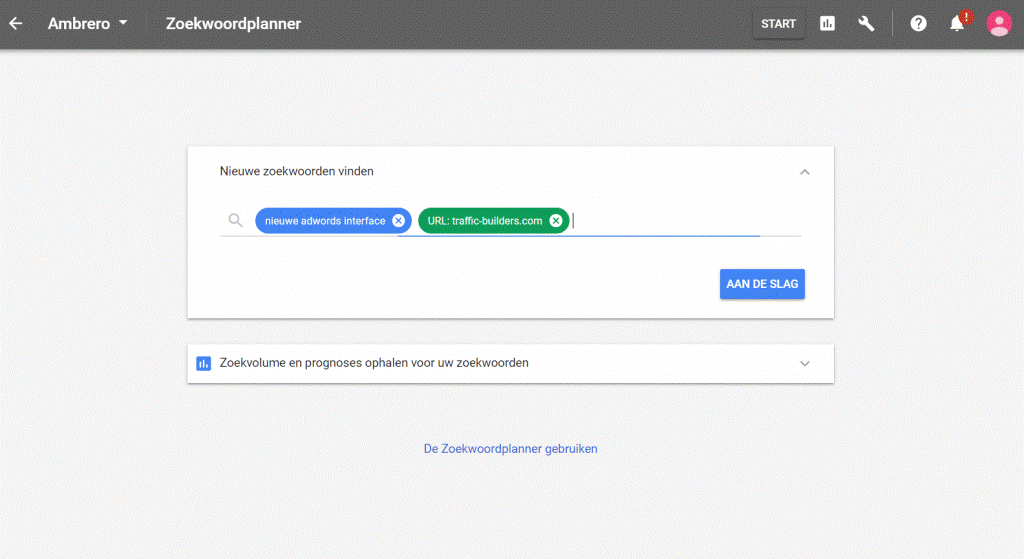Click 'Zoekvolume en prognoses ophalen' heading text
This screenshot has height=559, width=1024.
click(x=374, y=363)
